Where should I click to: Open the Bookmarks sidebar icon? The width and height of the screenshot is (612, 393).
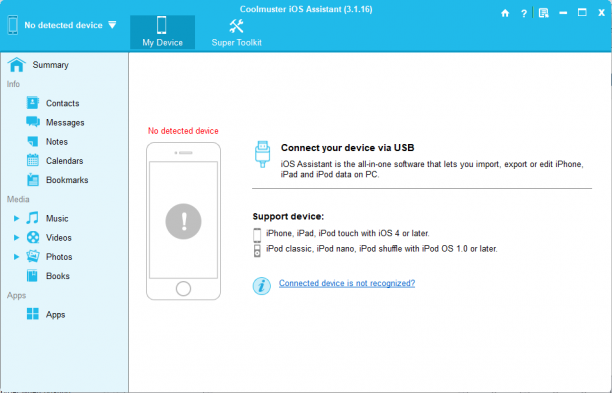tap(33, 180)
